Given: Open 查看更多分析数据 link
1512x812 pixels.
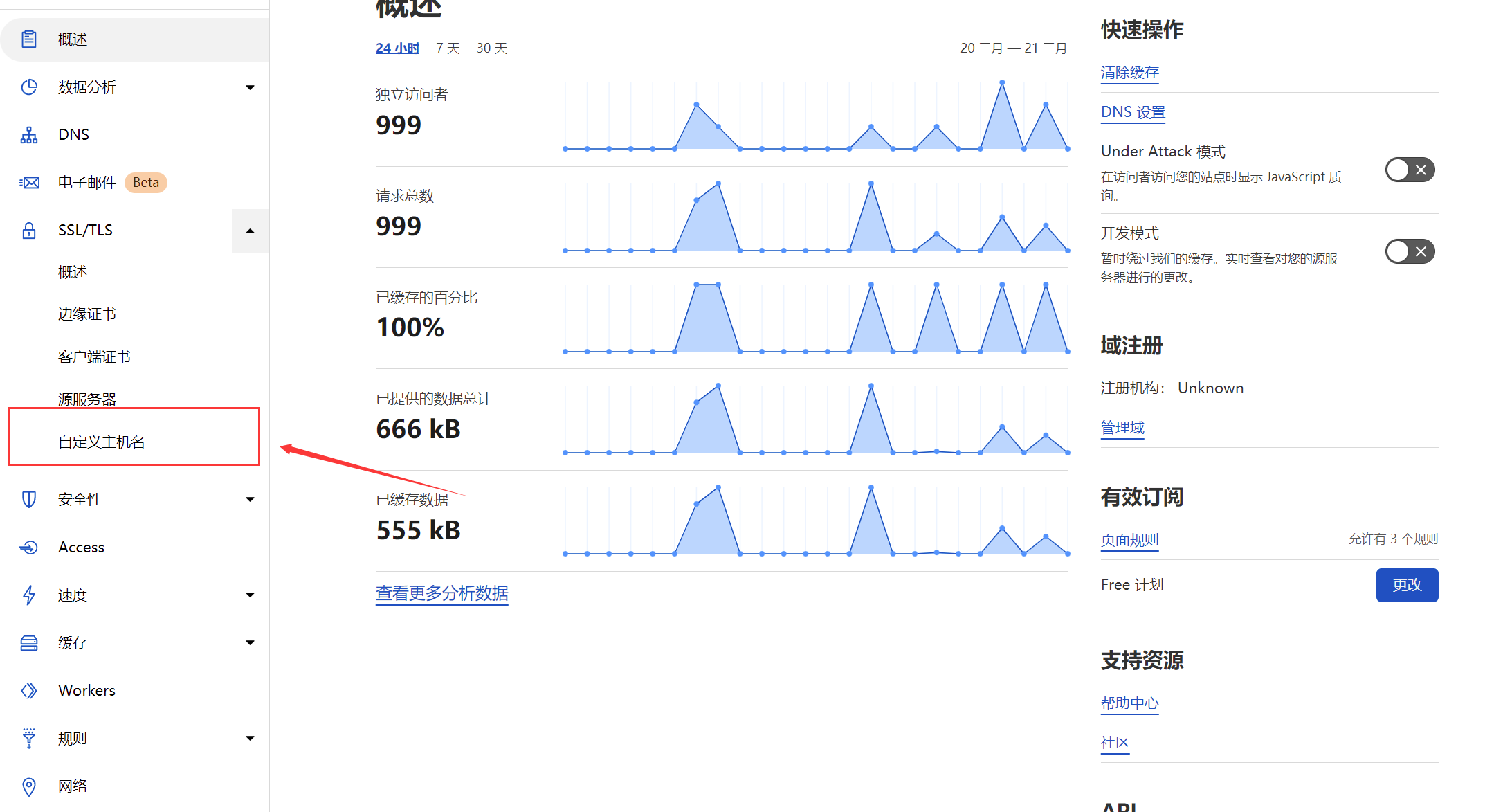Looking at the screenshot, I should pyautogui.click(x=441, y=593).
